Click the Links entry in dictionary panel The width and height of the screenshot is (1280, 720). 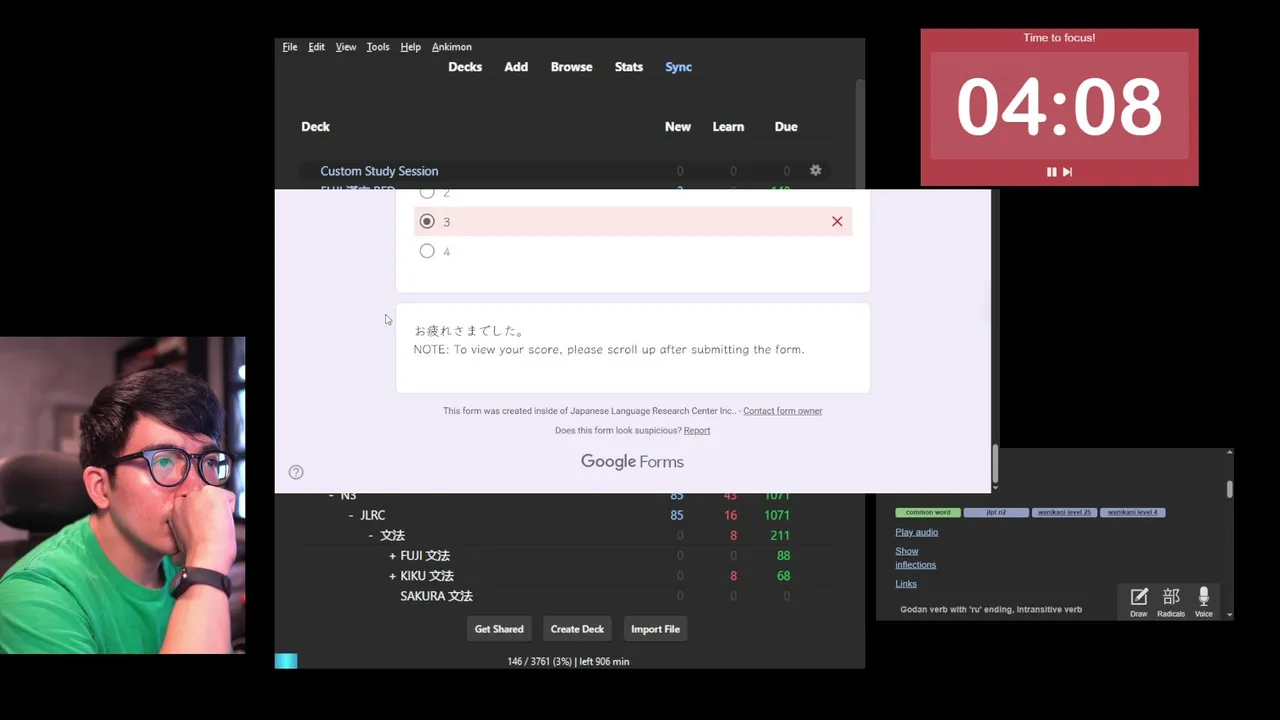pos(906,584)
